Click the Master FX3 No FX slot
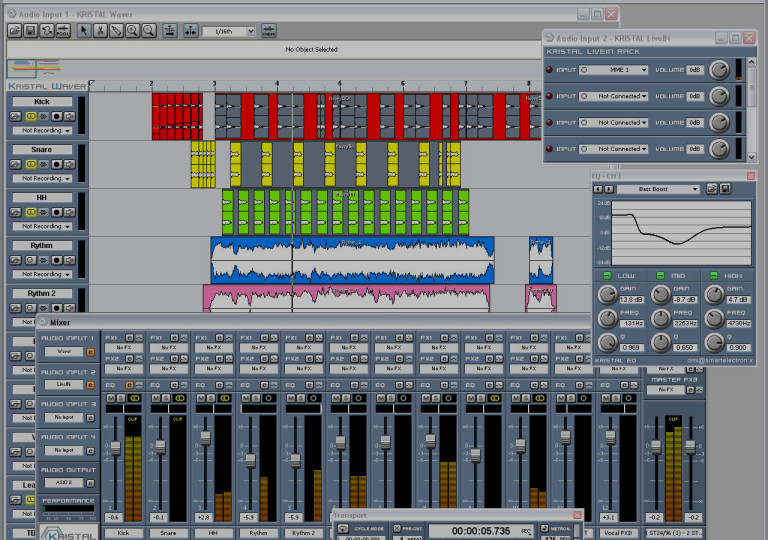 pyautogui.click(x=666, y=390)
